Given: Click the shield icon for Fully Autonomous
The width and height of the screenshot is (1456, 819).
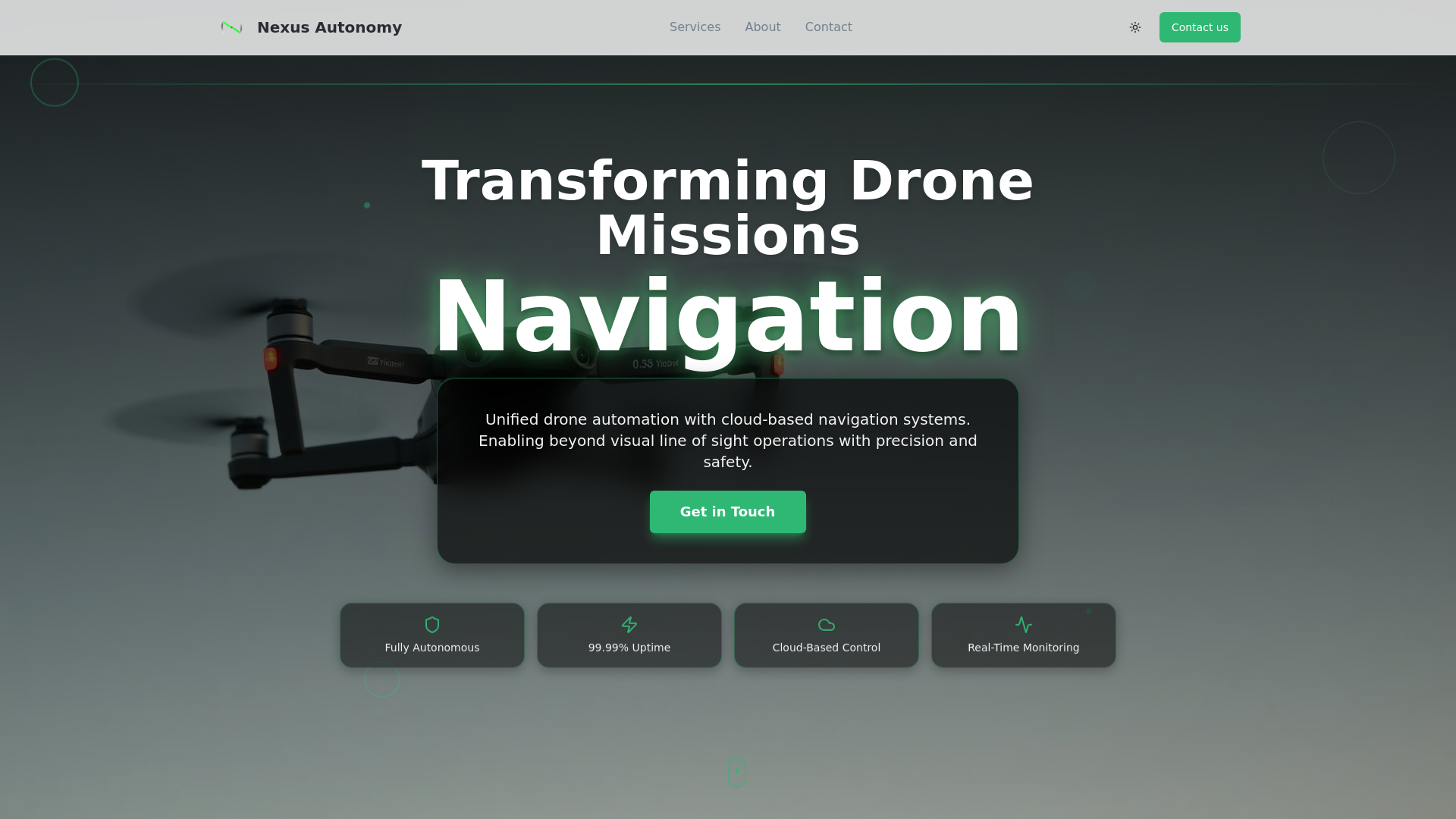Looking at the screenshot, I should [x=432, y=625].
